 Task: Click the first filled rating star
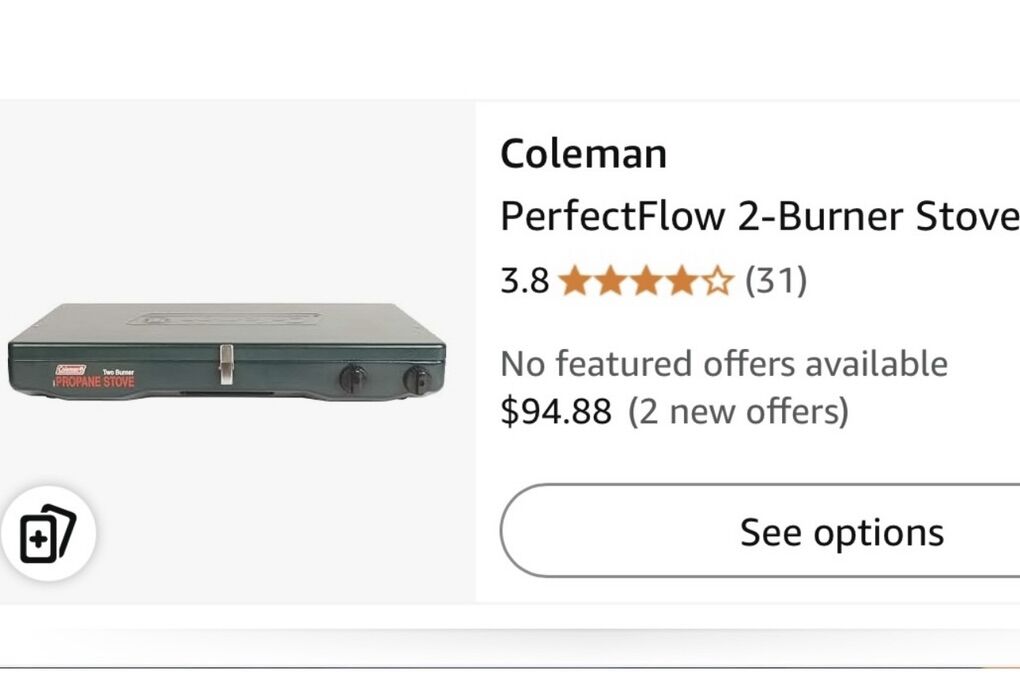point(575,282)
